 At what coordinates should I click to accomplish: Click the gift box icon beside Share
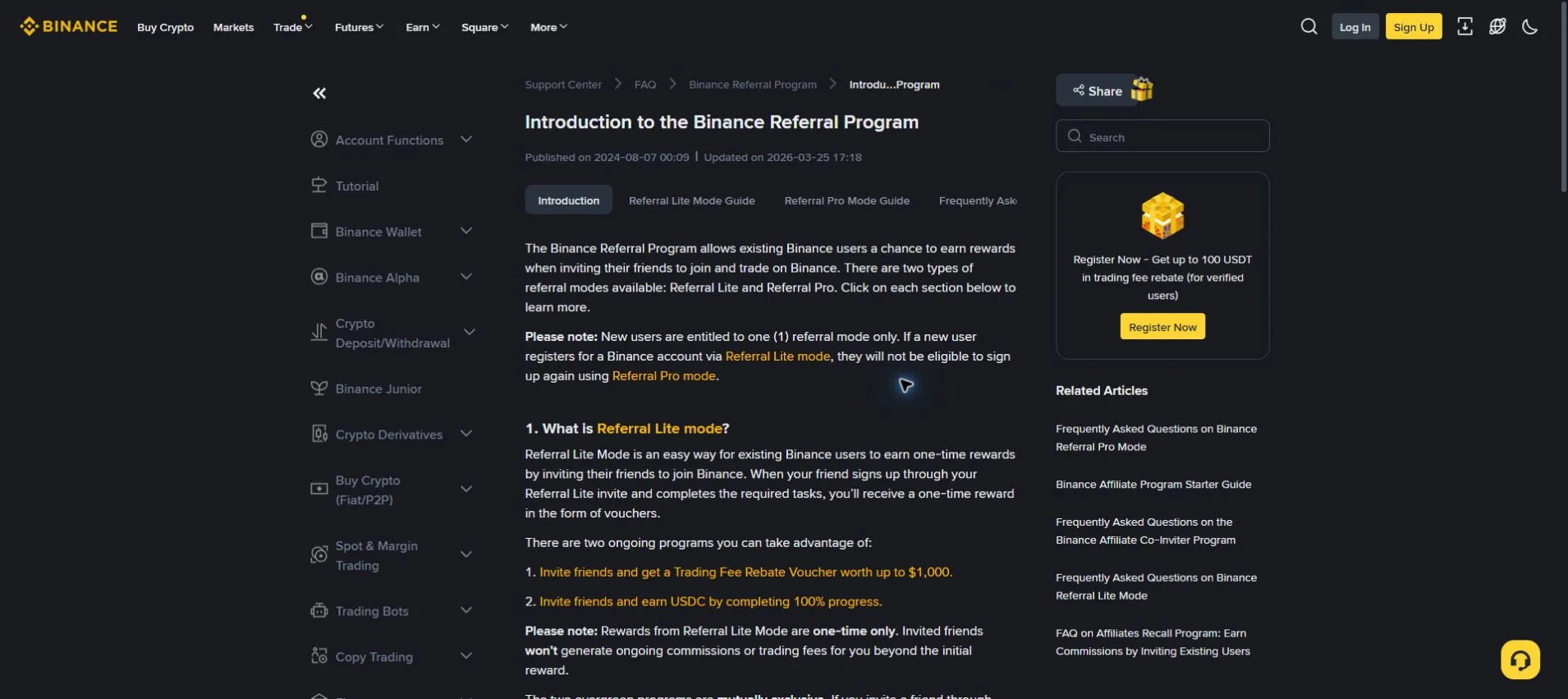[x=1142, y=89]
